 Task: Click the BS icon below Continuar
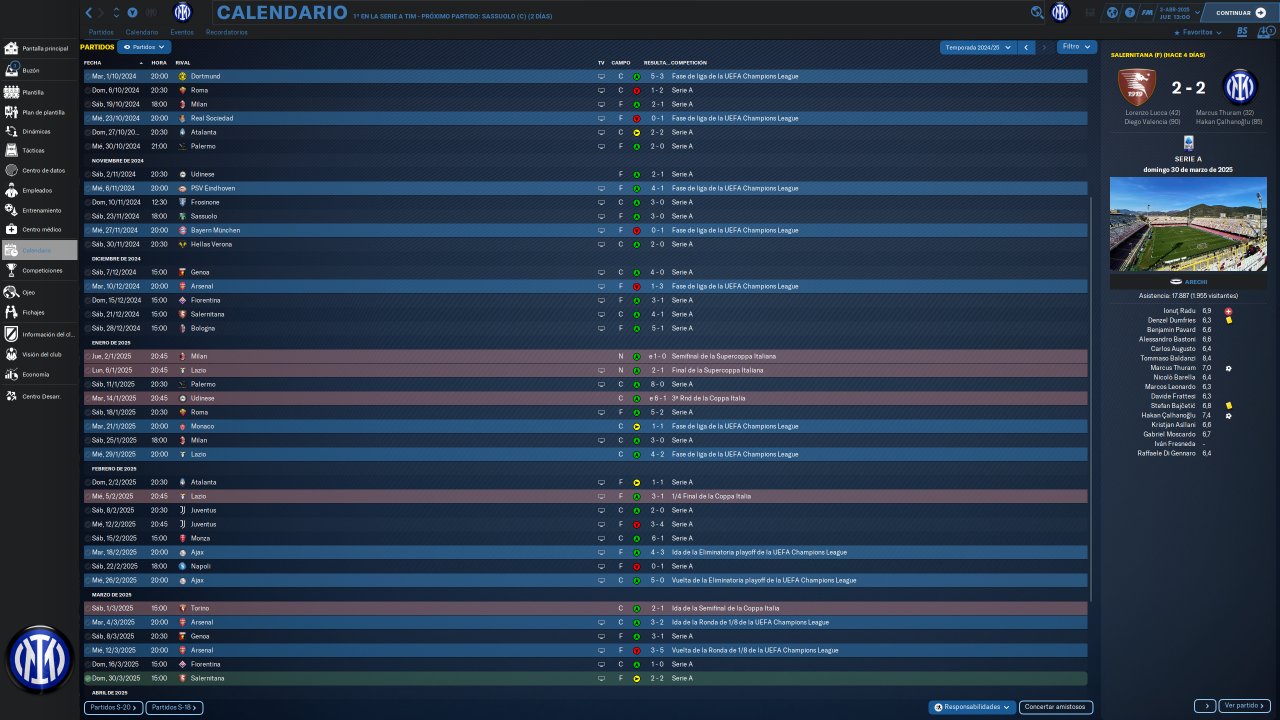pyautogui.click(x=1242, y=32)
